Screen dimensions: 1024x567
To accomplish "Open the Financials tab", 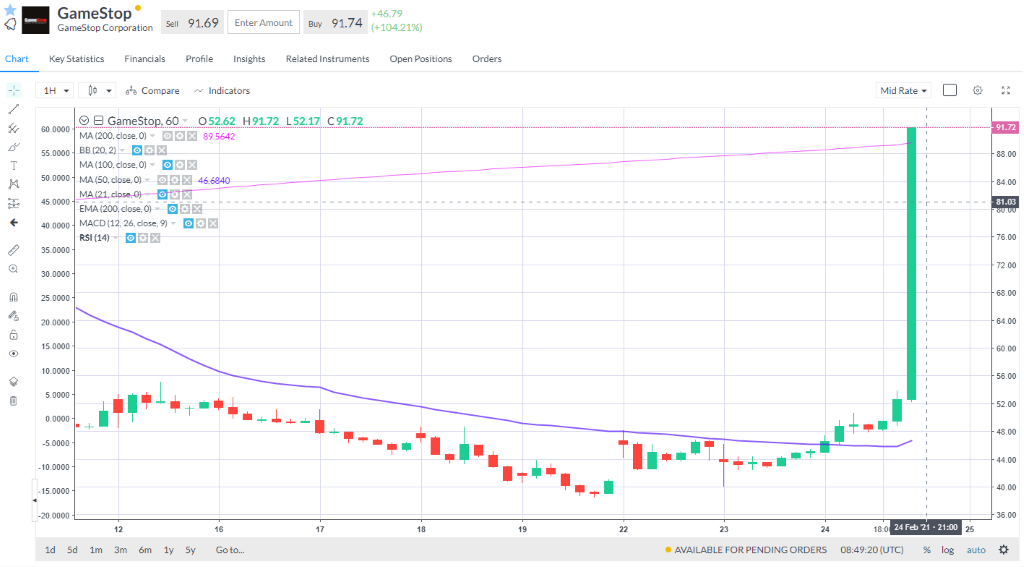I will pos(145,59).
